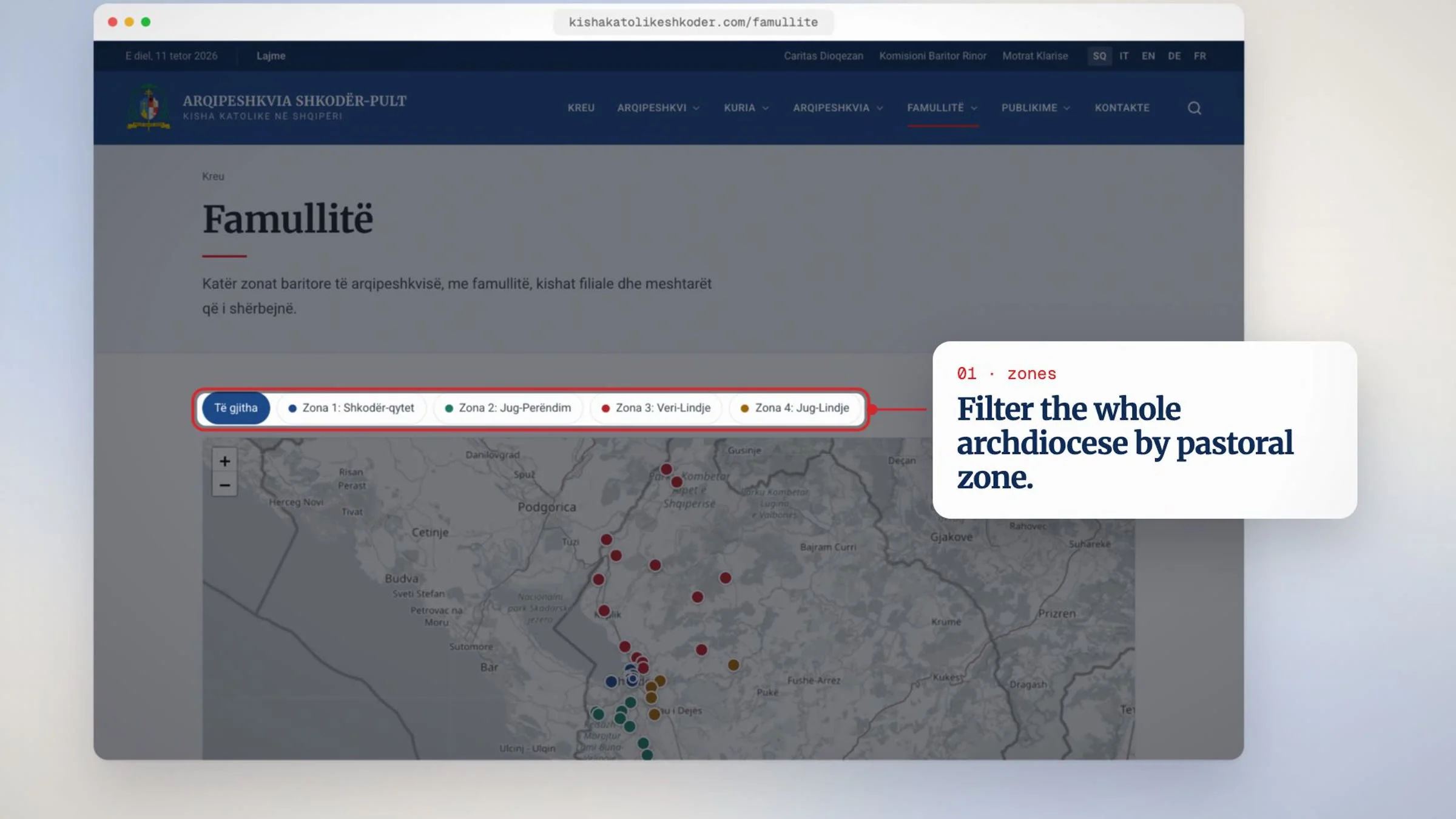Expand the FAMULLITË dropdown menu
Viewport: 1456px width, 819px height.
(942, 108)
